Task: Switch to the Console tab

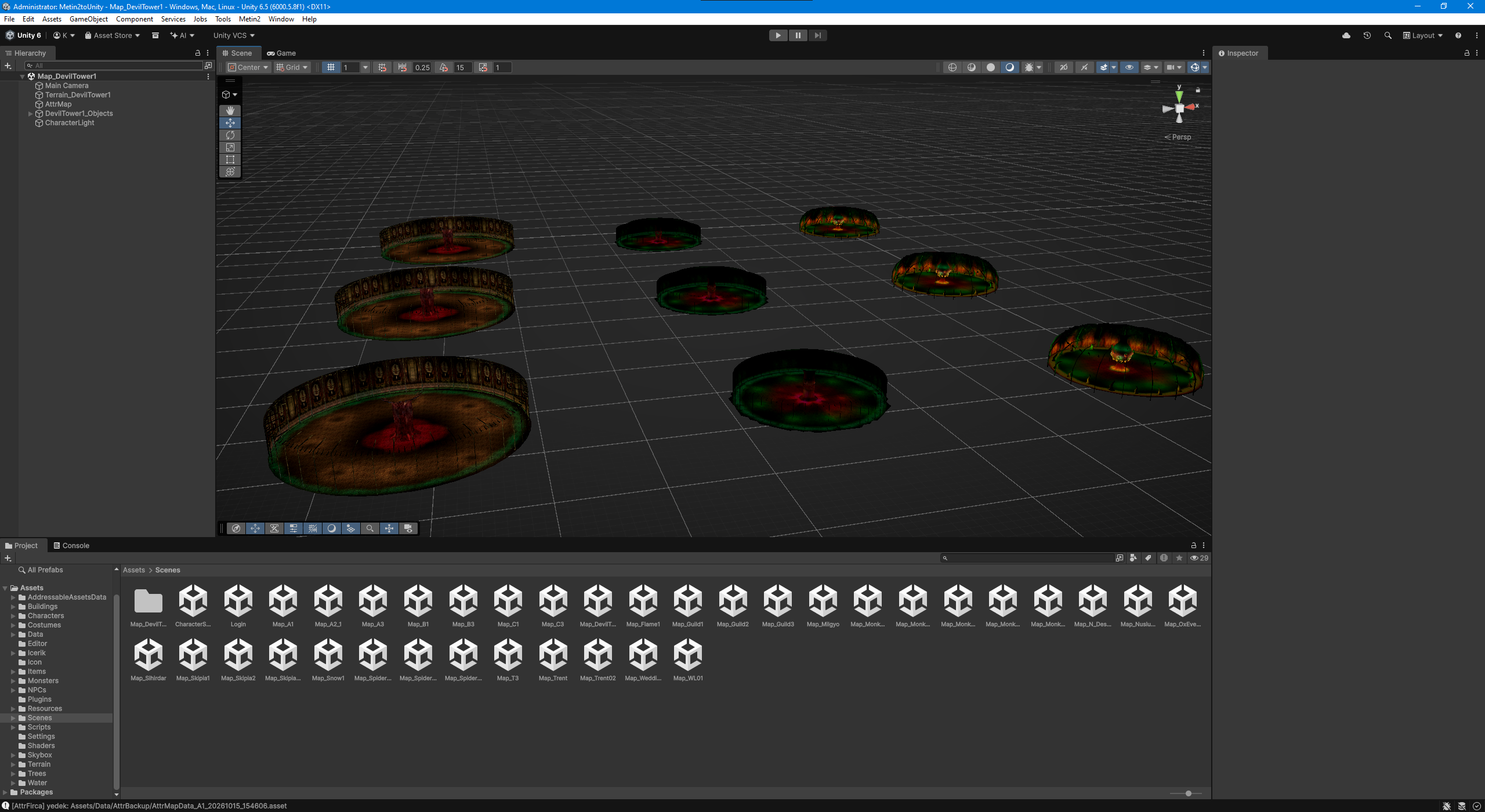Action: point(71,545)
